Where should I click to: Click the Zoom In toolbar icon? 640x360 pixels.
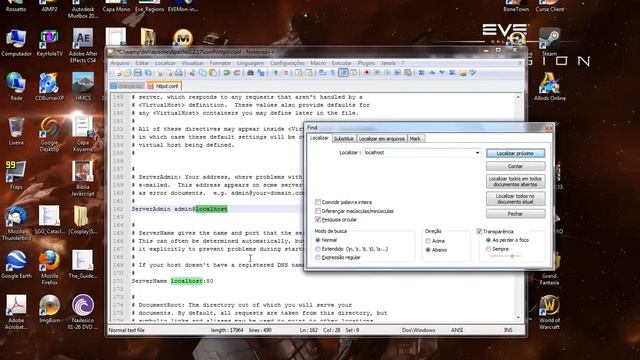[x=275, y=73]
